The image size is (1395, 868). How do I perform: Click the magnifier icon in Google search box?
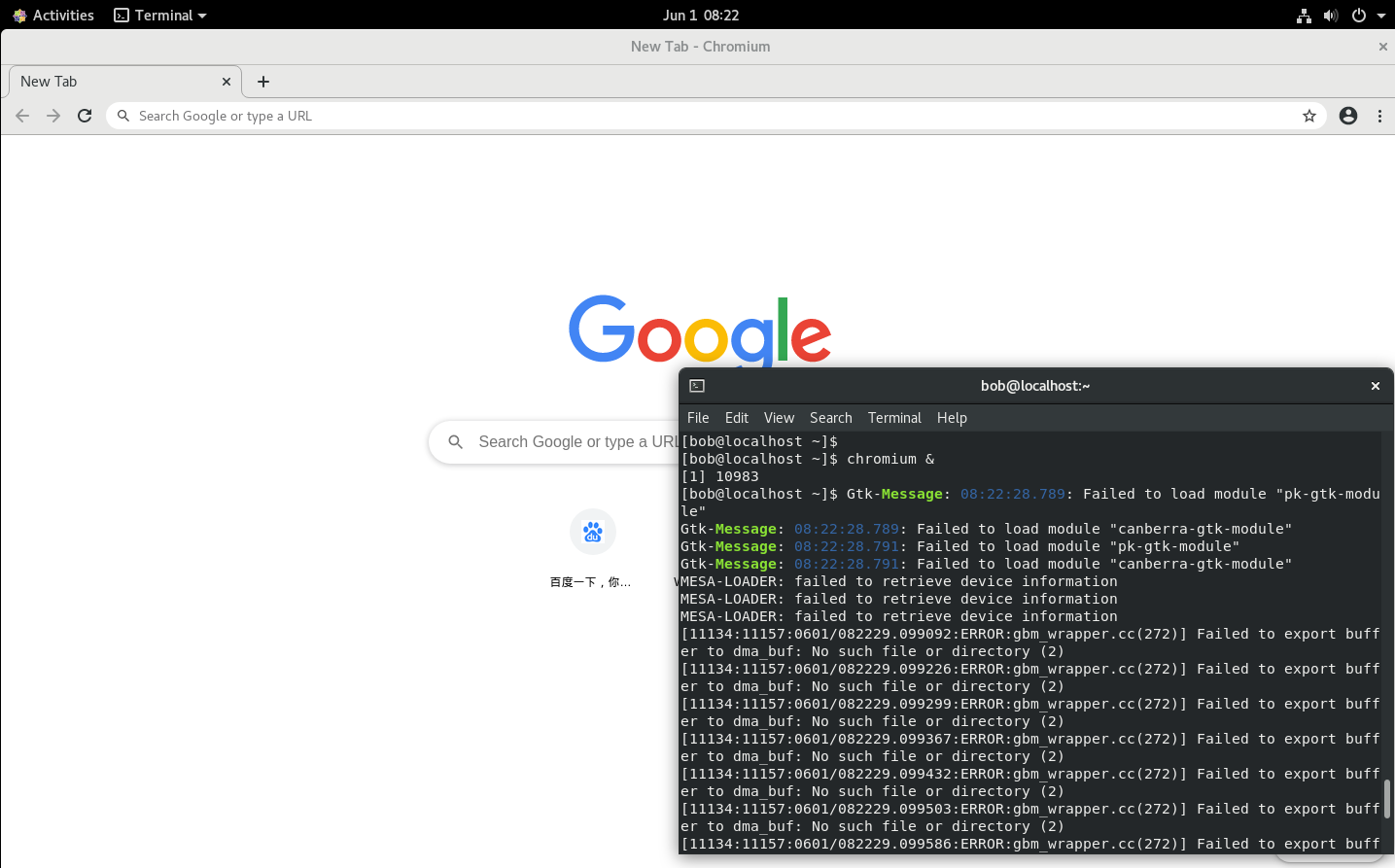coord(455,441)
